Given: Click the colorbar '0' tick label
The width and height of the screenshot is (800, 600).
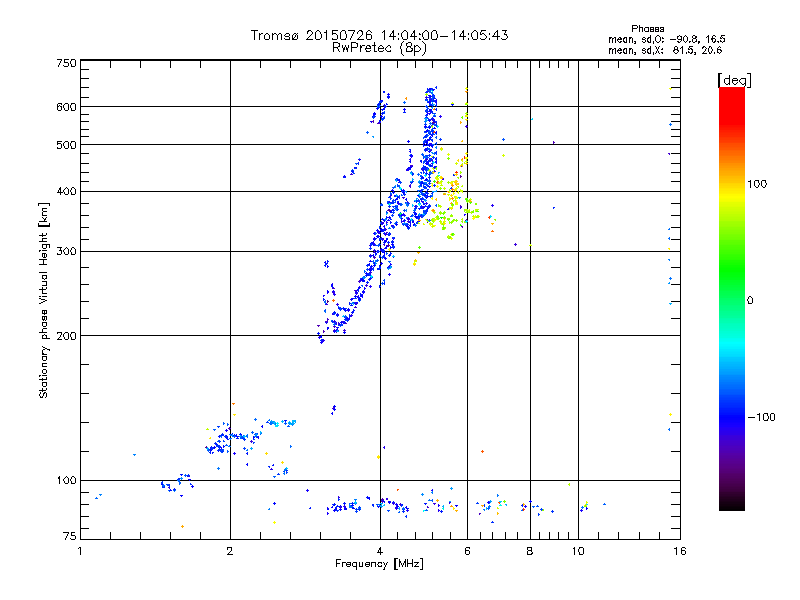Looking at the screenshot, I should point(750,300).
